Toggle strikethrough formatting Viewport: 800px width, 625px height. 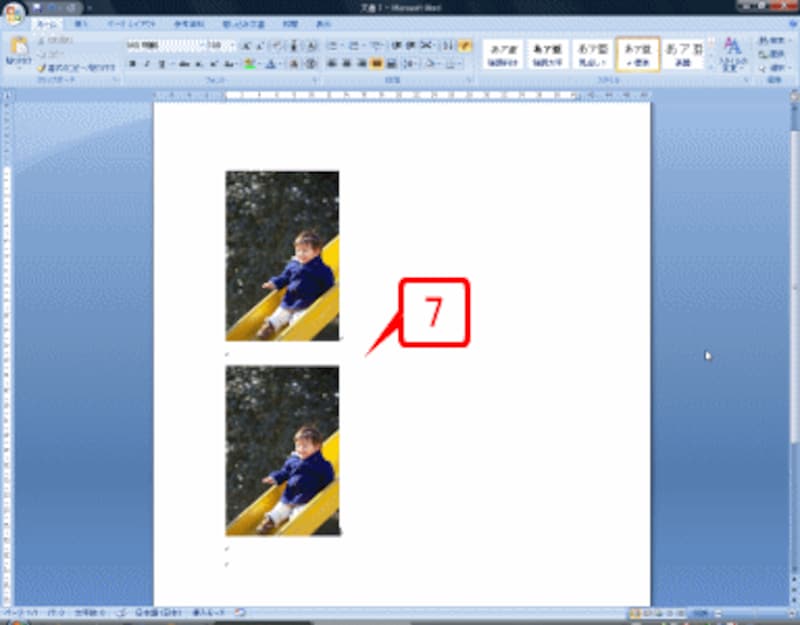pyautogui.click(x=184, y=64)
